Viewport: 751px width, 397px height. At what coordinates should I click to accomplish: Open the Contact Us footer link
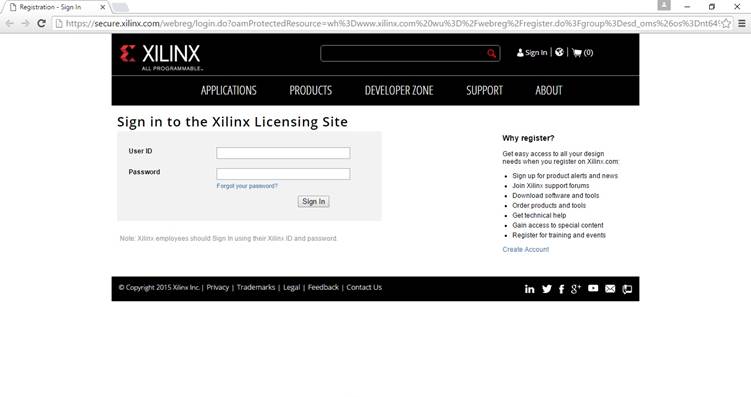pos(364,287)
